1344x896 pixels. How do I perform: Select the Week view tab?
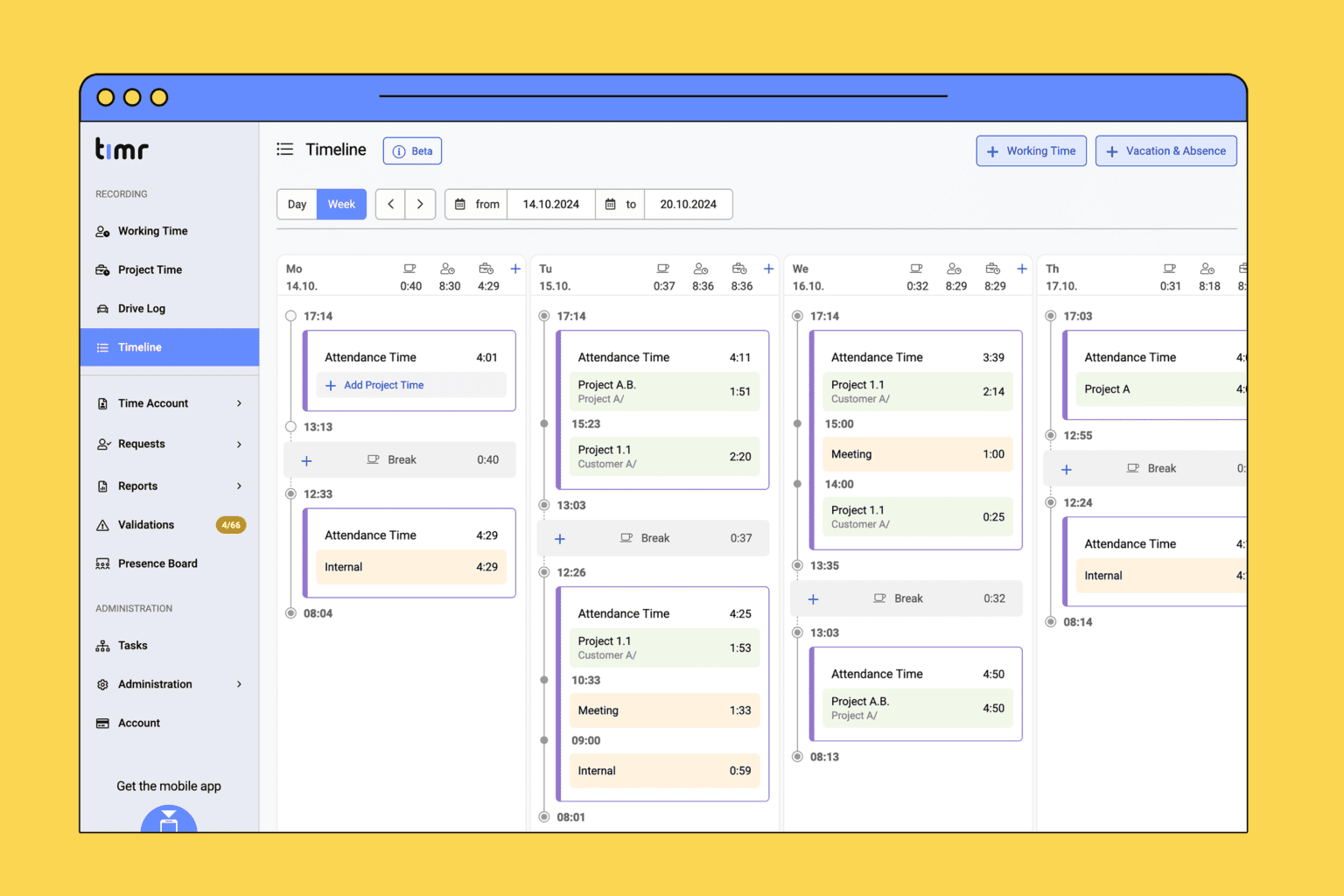(x=341, y=204)
